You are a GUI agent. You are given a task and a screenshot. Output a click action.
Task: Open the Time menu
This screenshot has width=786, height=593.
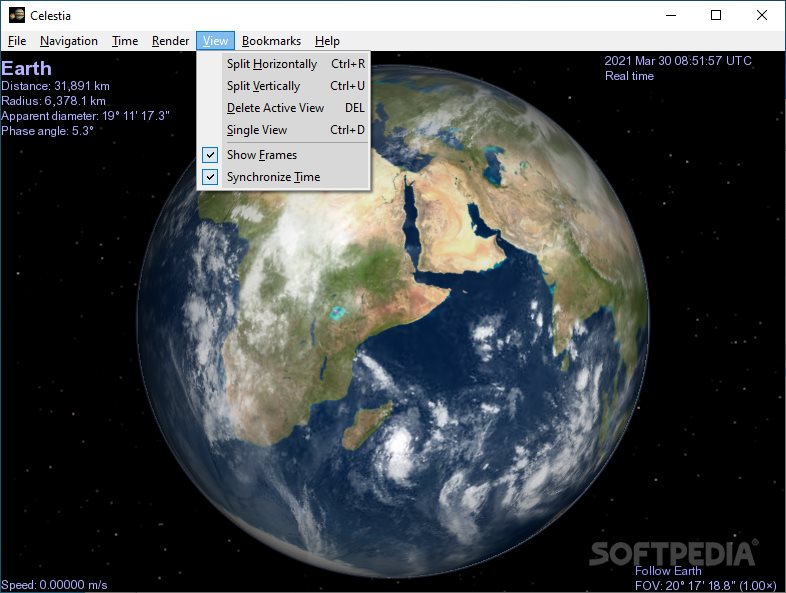125,41
